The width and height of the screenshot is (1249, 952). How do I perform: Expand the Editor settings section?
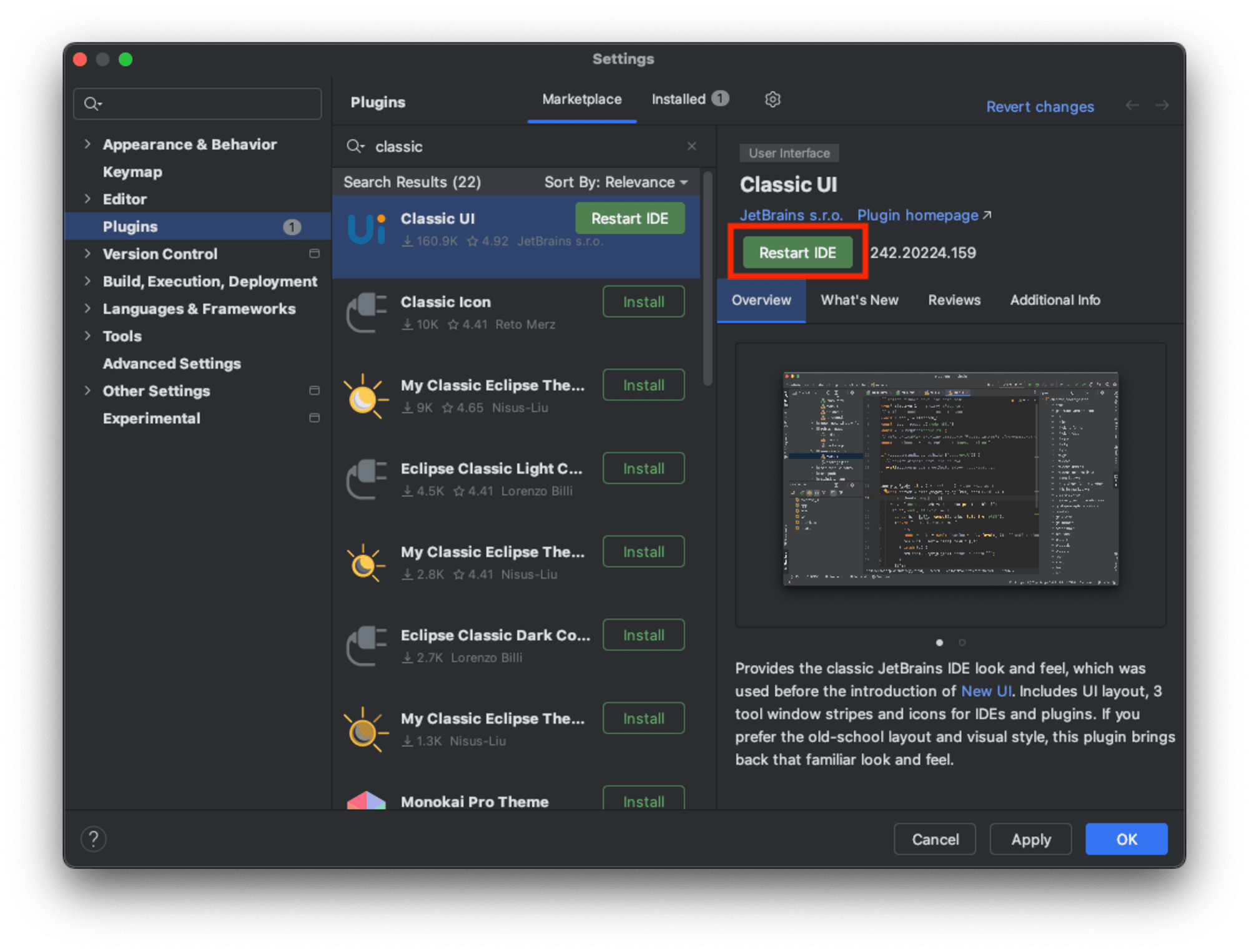tap(87, 199)
